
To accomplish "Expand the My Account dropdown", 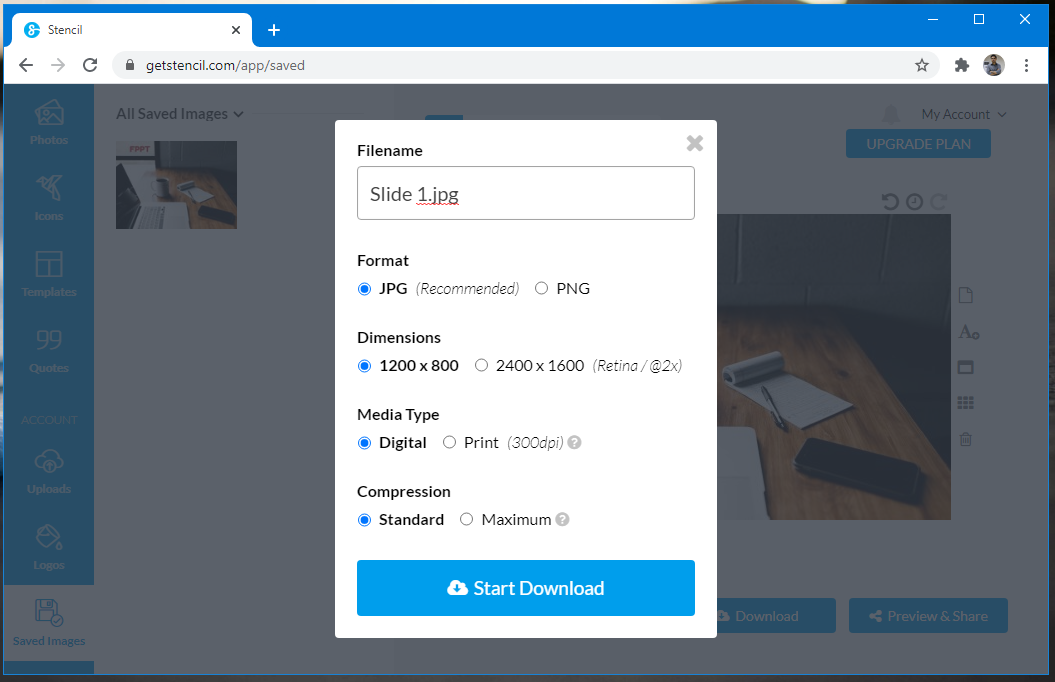I will [964, 114].
